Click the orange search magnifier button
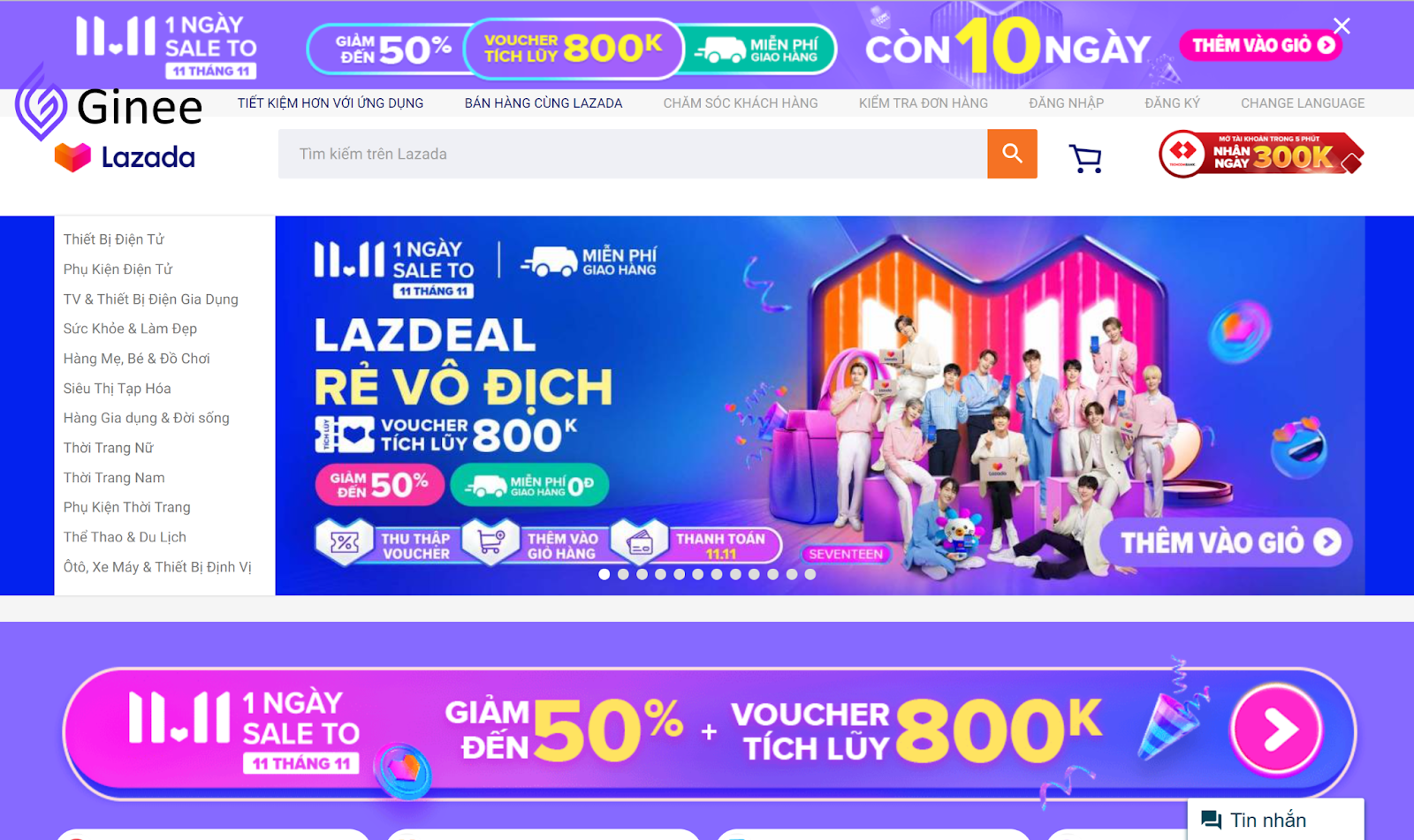The image size is (1414, 840). (1012, 154)
